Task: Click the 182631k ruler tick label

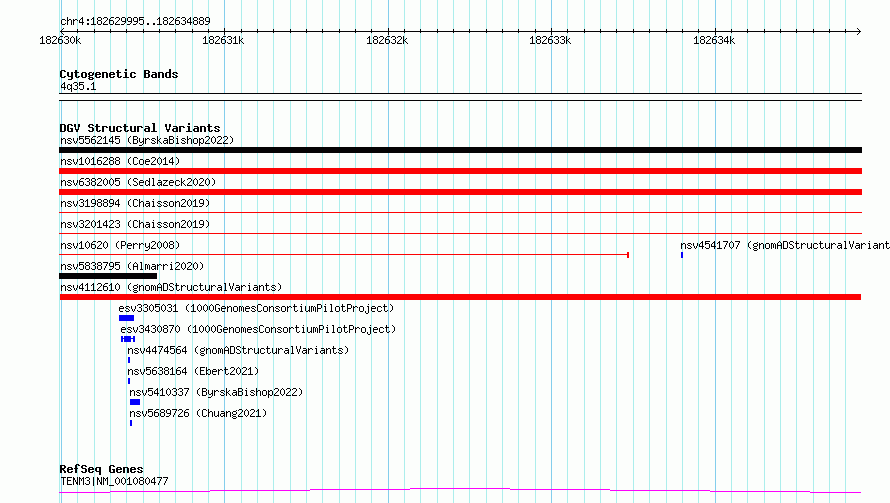Action: coord(223,40)
